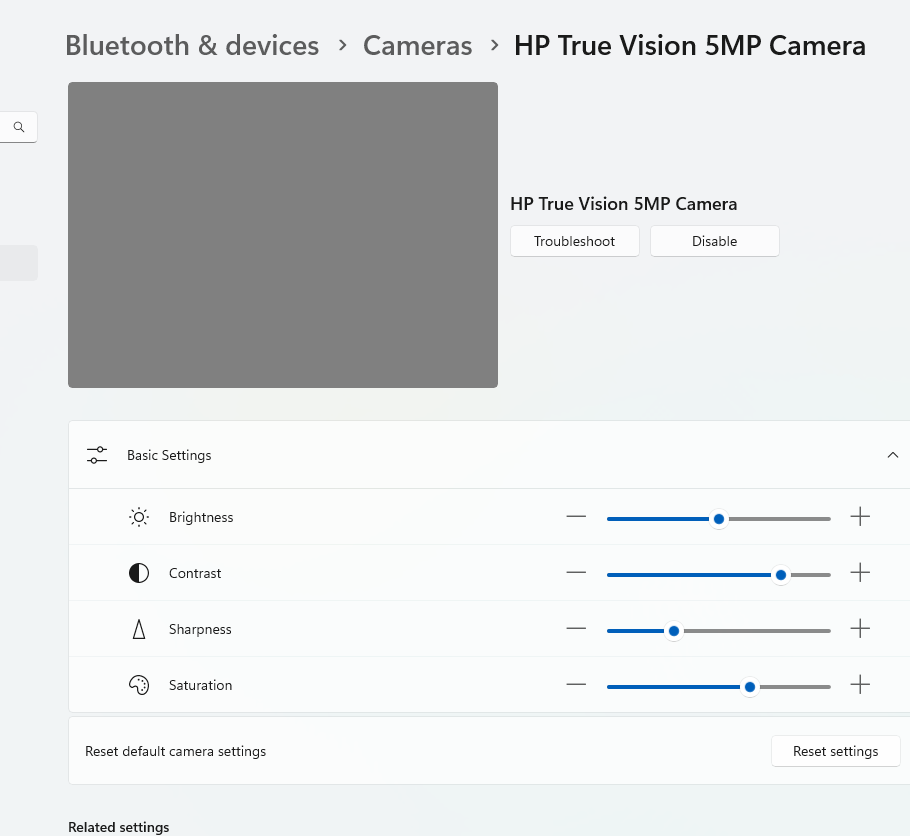
Task: Click the Saturation slider handle
Action: pyautogui.click(x=749, y=686)
